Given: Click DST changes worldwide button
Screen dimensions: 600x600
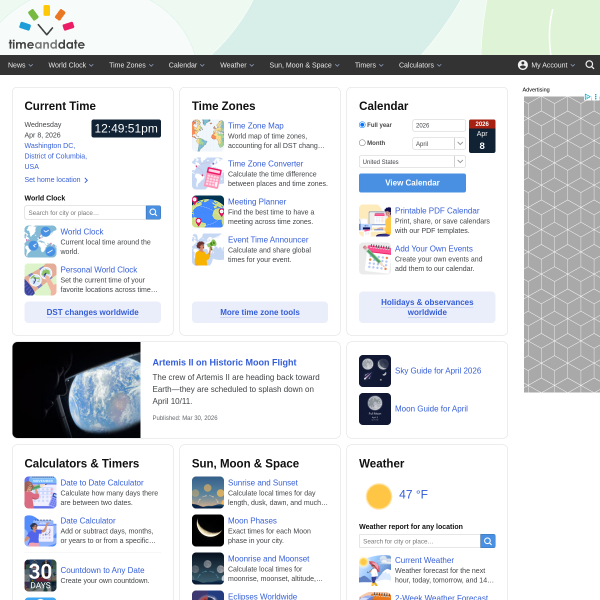Looking at the screenshot, I should (93, 312).
